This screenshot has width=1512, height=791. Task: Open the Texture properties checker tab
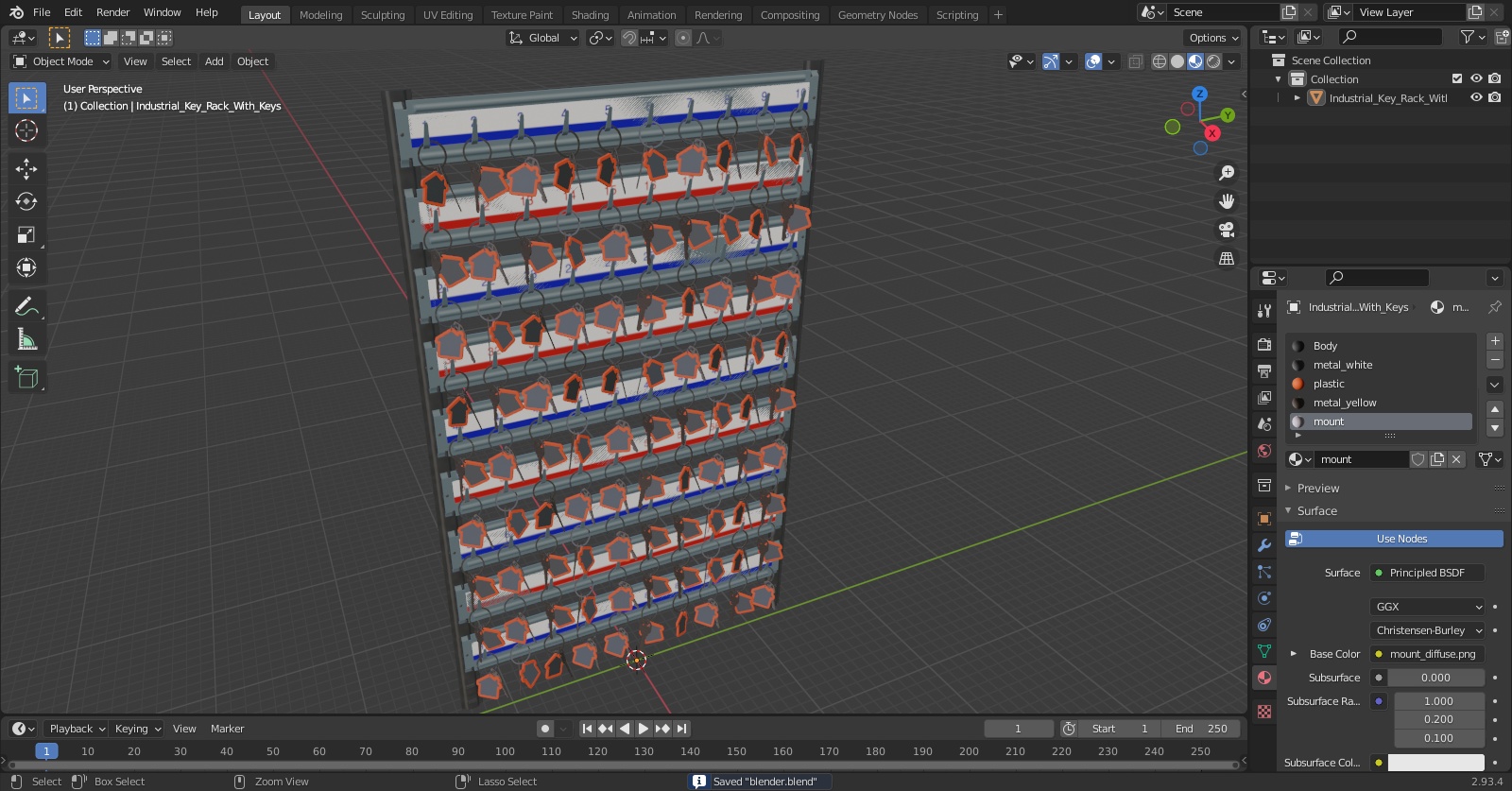(1264, 711)
